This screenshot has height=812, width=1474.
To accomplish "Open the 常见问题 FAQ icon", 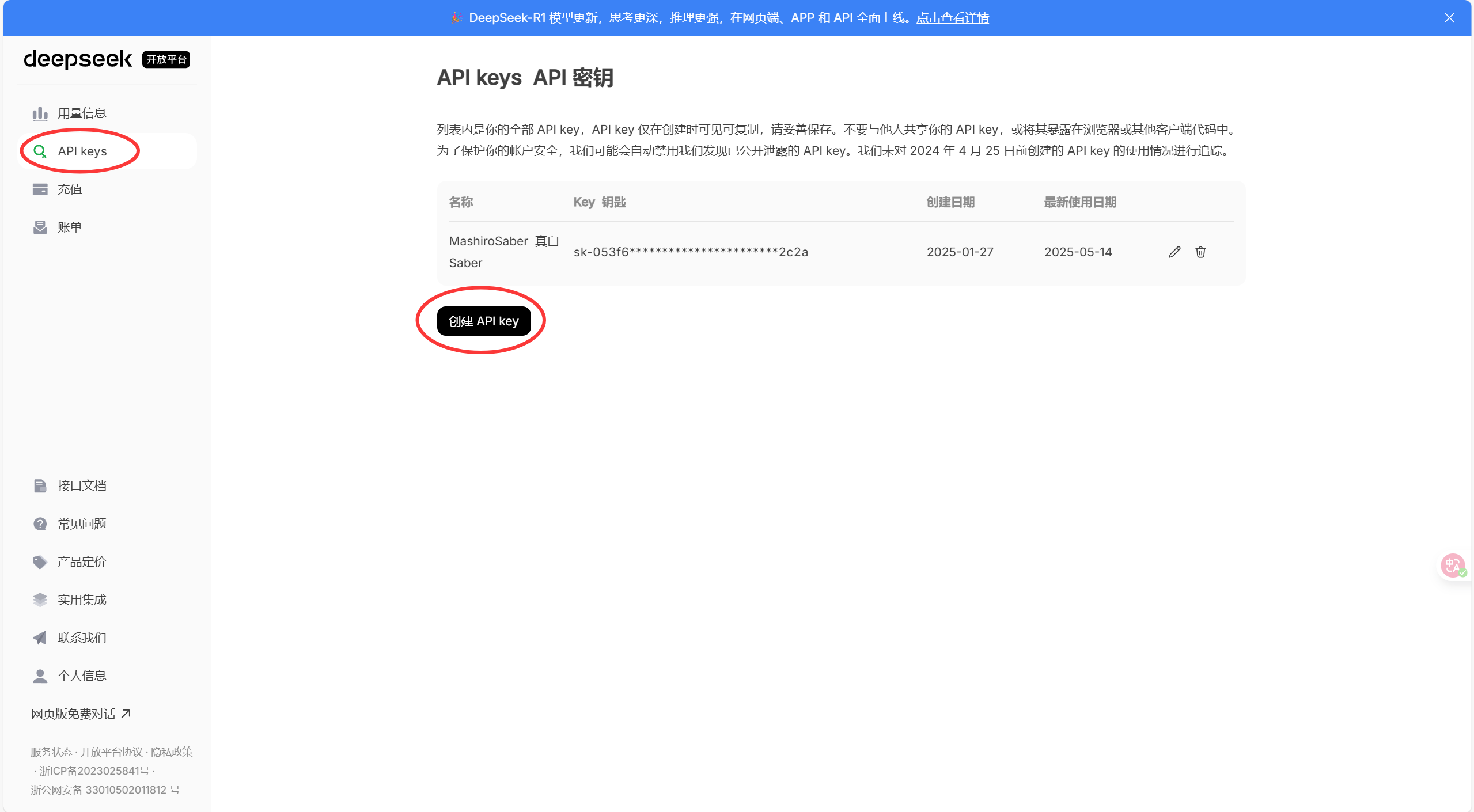I will tap(40, 523).
